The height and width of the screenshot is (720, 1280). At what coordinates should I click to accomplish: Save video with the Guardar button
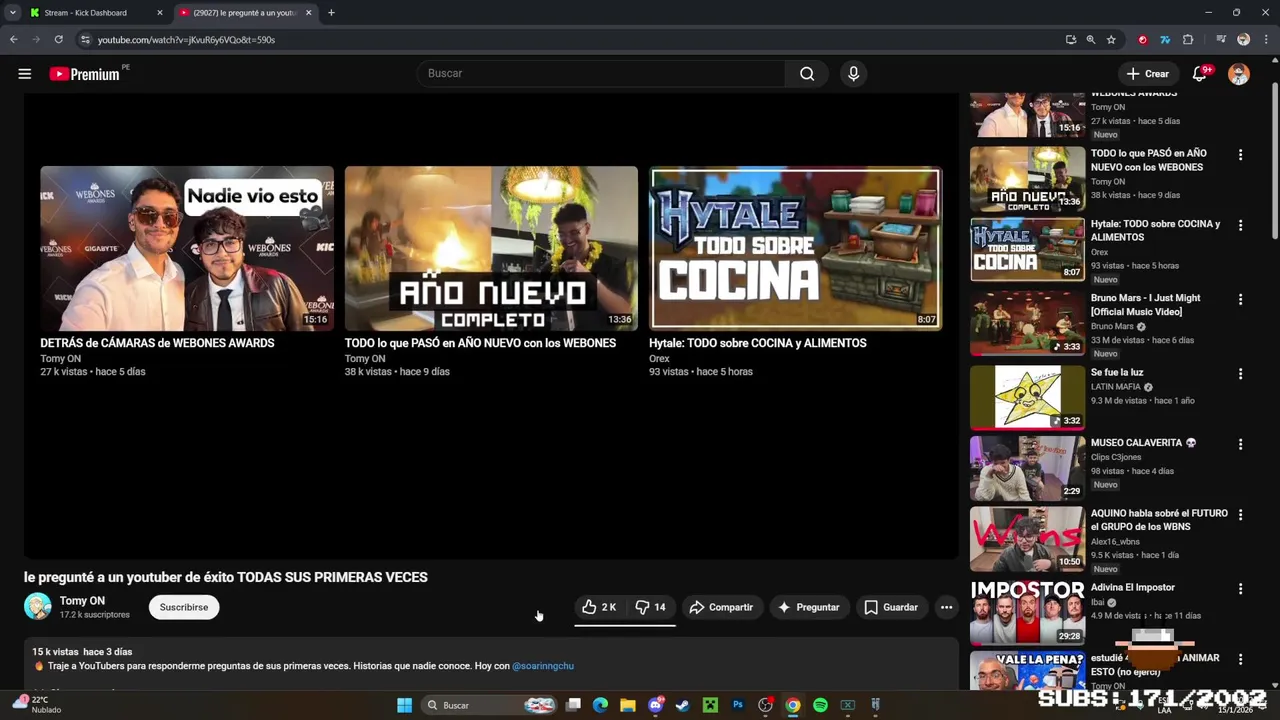(890, 607)
